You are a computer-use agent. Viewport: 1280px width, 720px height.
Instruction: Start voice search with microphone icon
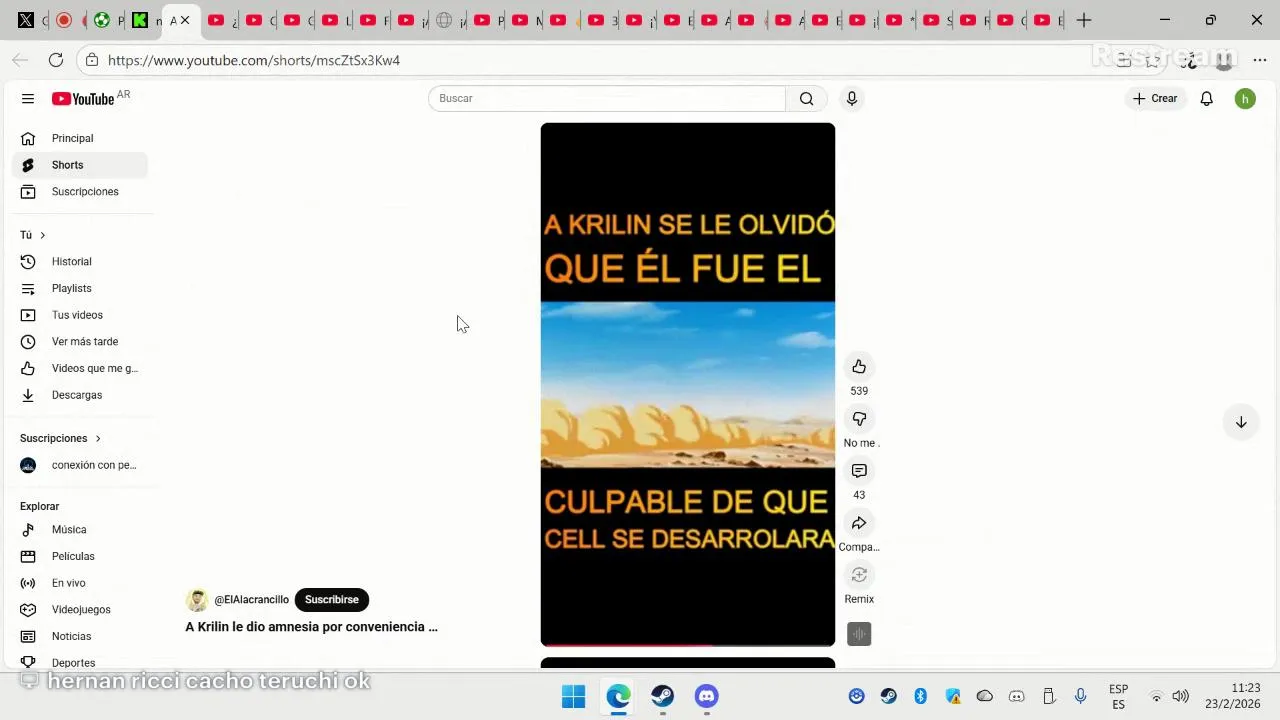click(x=852, y=98)
